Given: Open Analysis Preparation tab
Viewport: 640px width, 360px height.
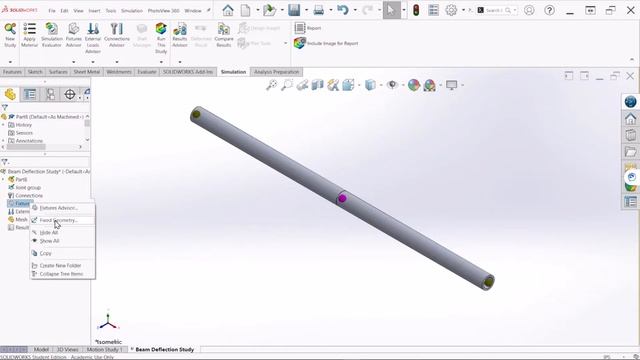Looking at the screenshot, I should pyautogui.click(x=276, y=72).
